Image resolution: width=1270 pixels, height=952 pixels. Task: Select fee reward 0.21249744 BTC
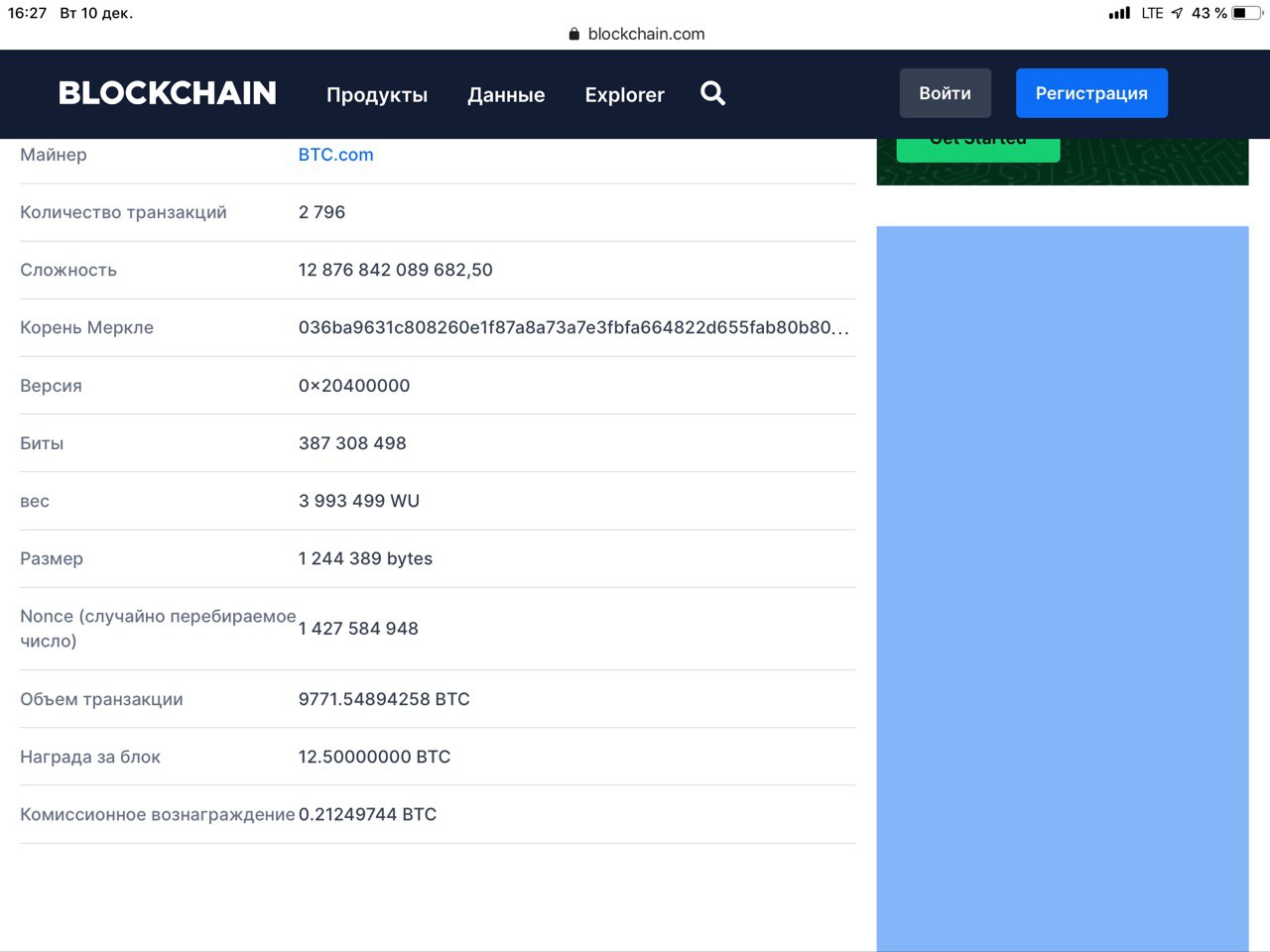[367, 814]
